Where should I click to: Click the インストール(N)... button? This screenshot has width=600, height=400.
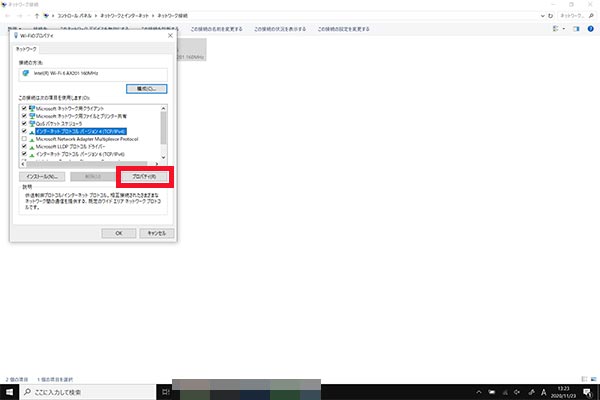(44, 176)
